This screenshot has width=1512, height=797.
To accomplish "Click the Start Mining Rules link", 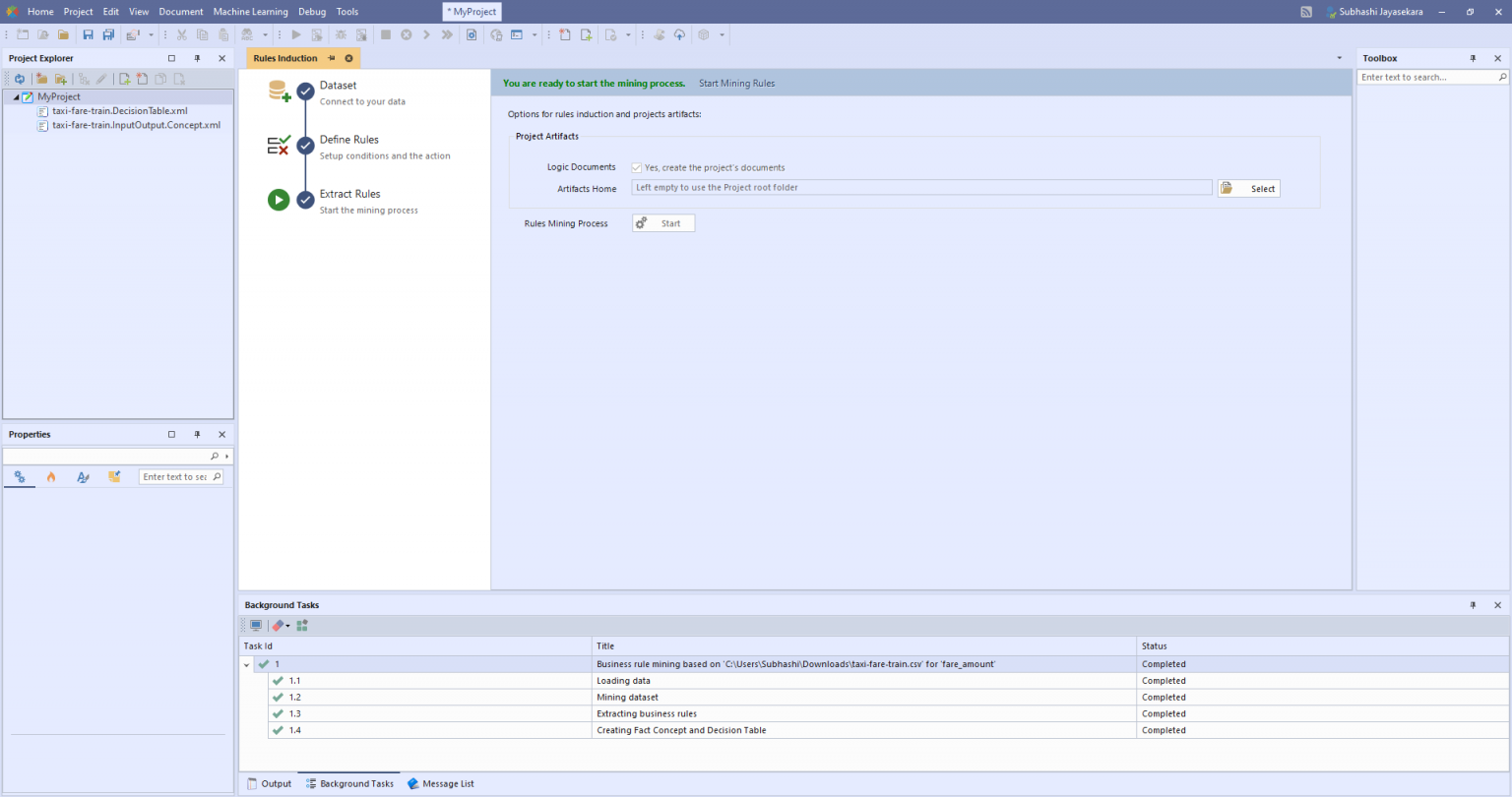I will click(x=737, y=84).
